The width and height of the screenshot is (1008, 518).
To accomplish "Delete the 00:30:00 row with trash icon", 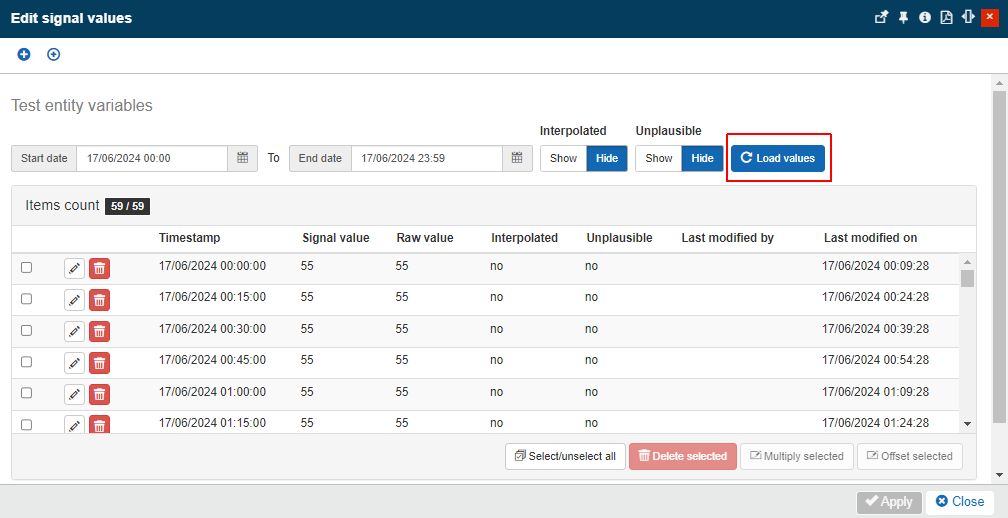I will click(x=99, y=331).
